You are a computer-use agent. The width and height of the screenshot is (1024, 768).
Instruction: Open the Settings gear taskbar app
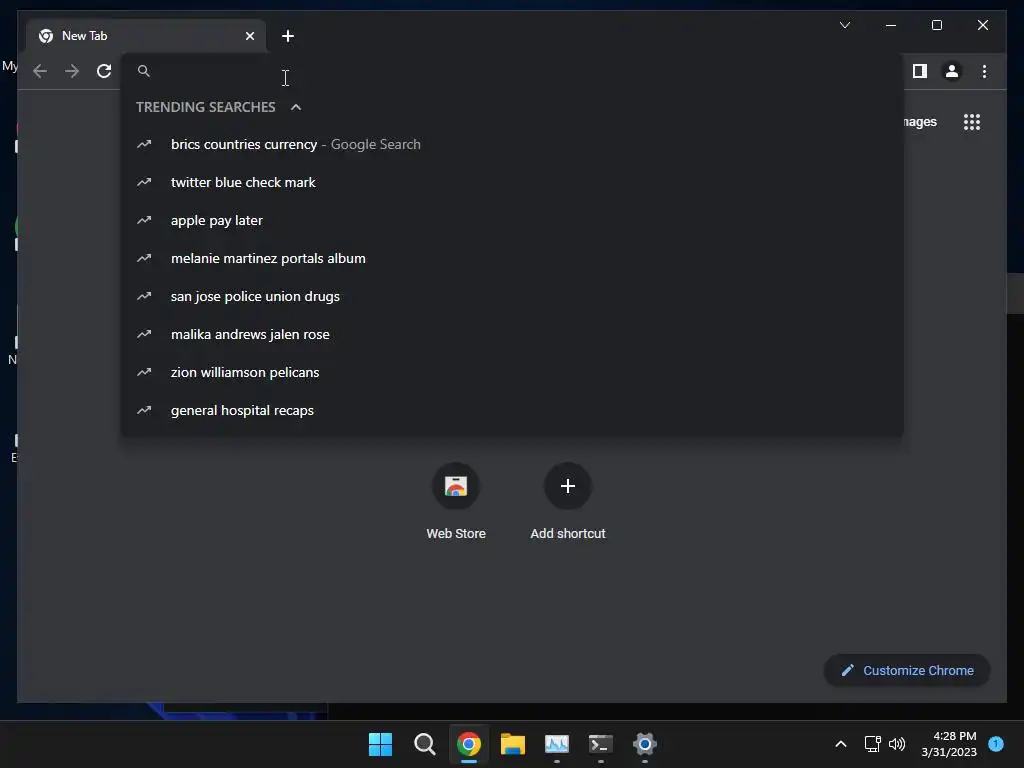(x=645, y=744)
